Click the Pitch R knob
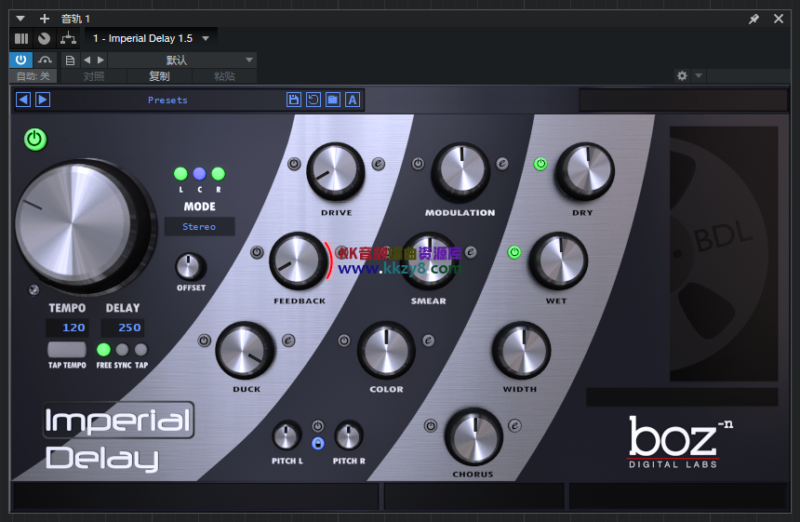Screen dimensions: 800x522 (348, 436)
